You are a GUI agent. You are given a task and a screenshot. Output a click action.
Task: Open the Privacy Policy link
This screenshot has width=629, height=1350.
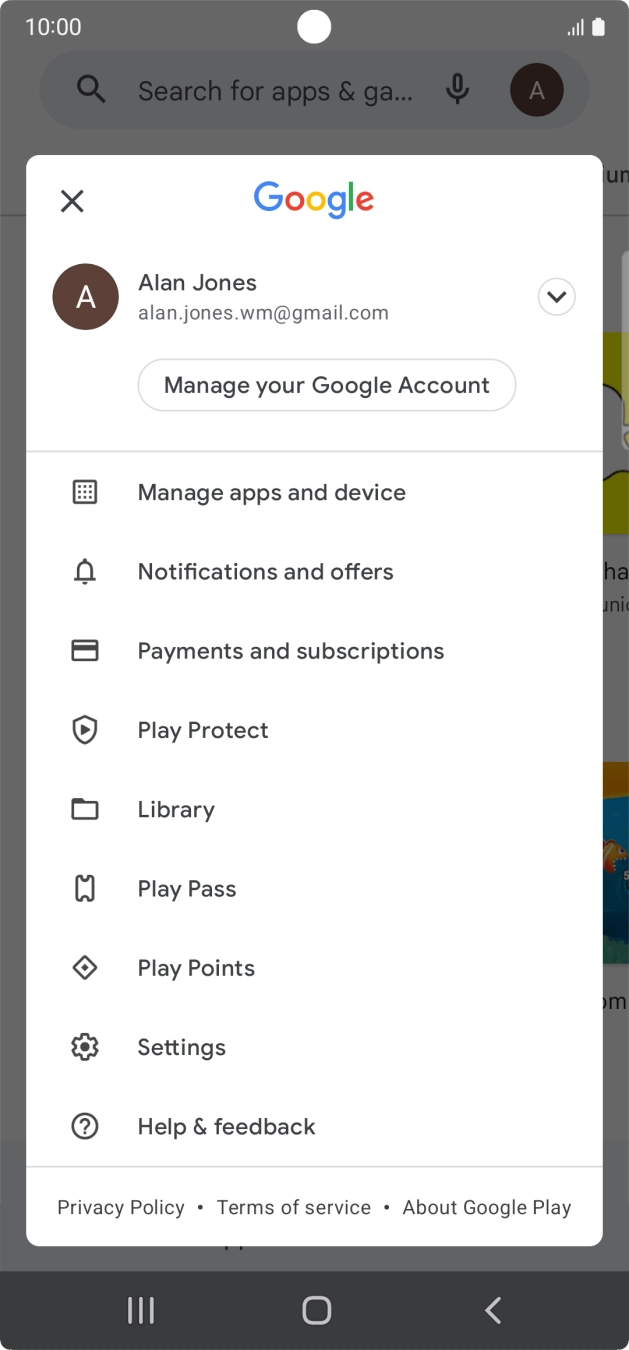click(x=121, y=1207)
